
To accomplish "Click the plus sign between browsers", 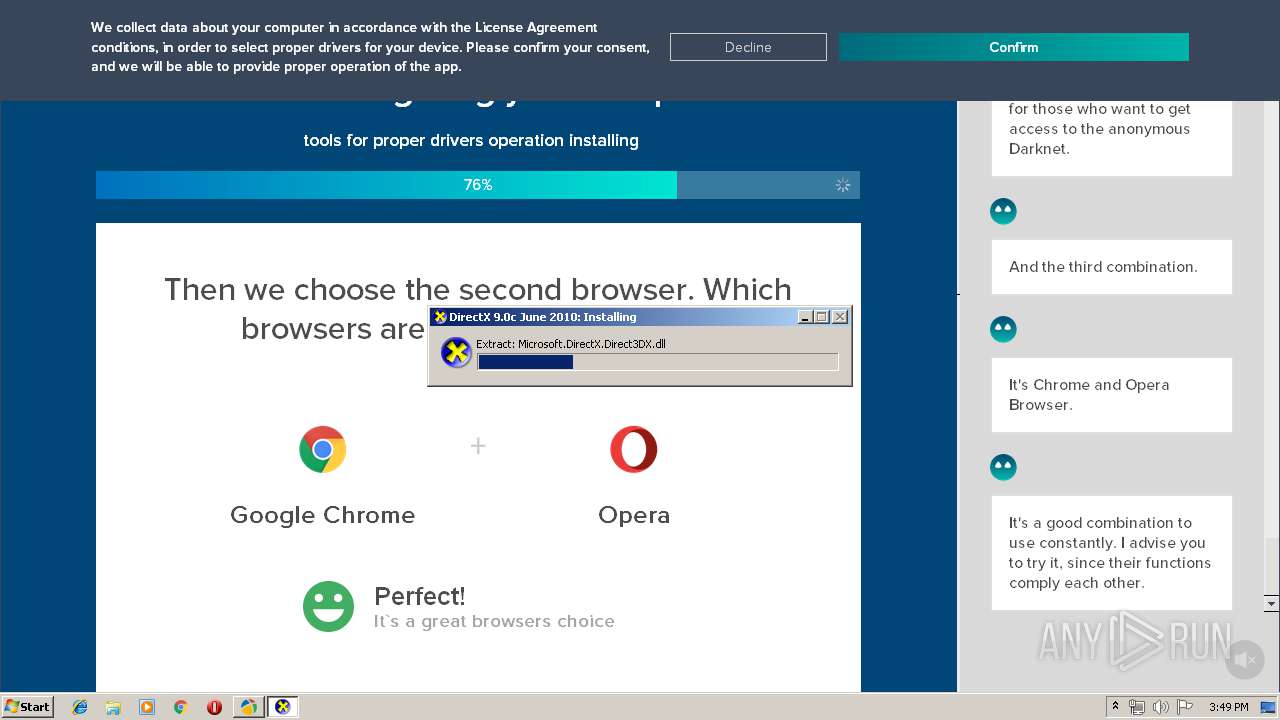I will click(478, 446).
